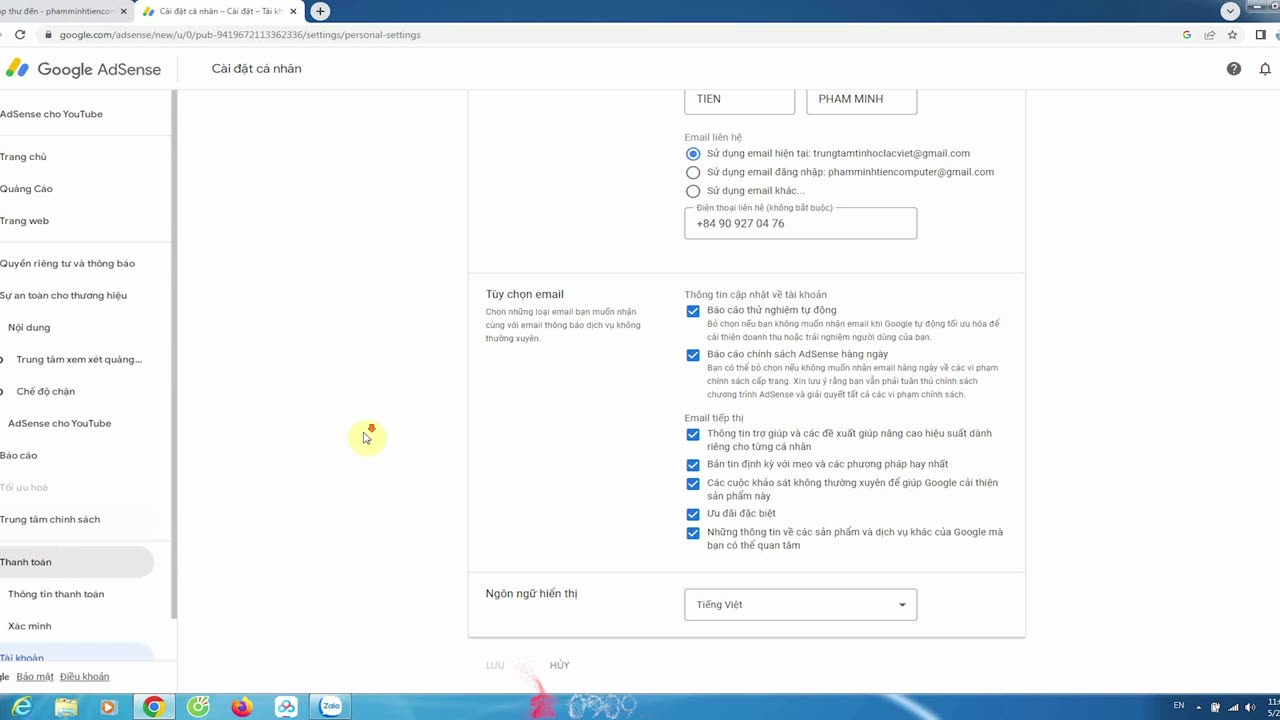Image resolution: width=1280 pixels, height=720 pixels.
Task: Share this page via address bar icon
Action: coord(1210,34)
